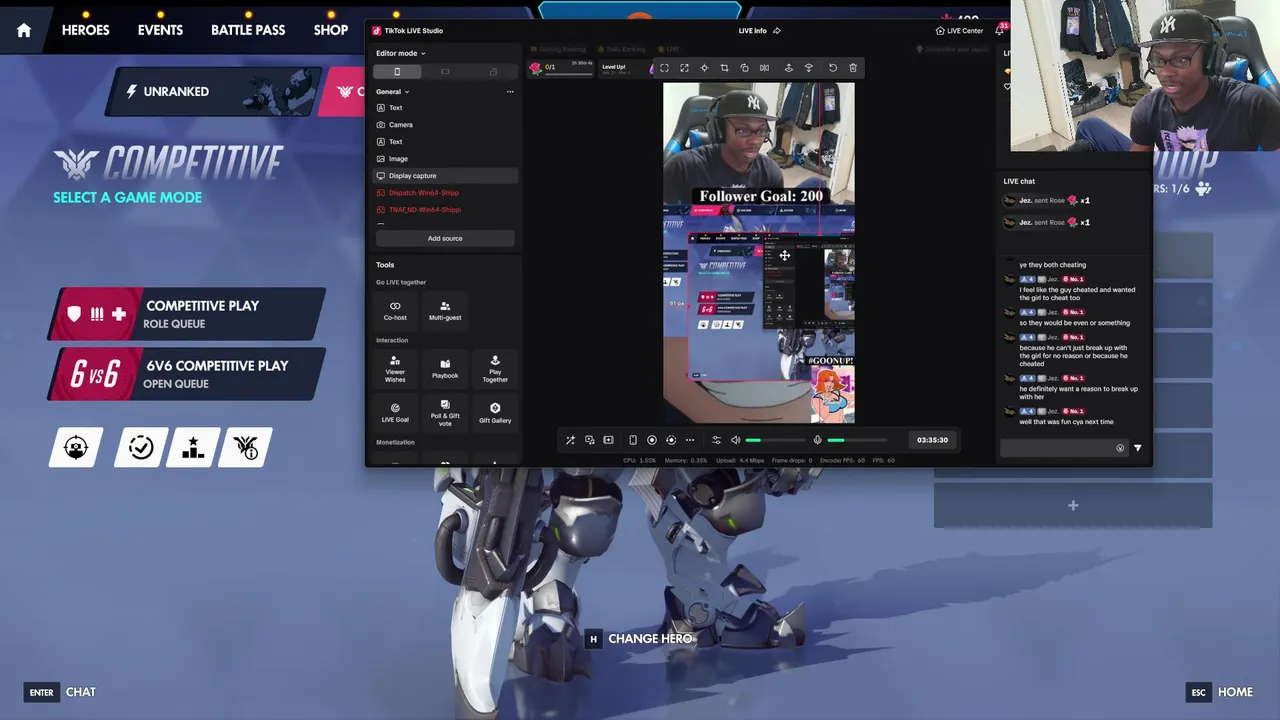Move source layer down icon
This screenshot has width=1280, height=720.
tap(808, 68)
